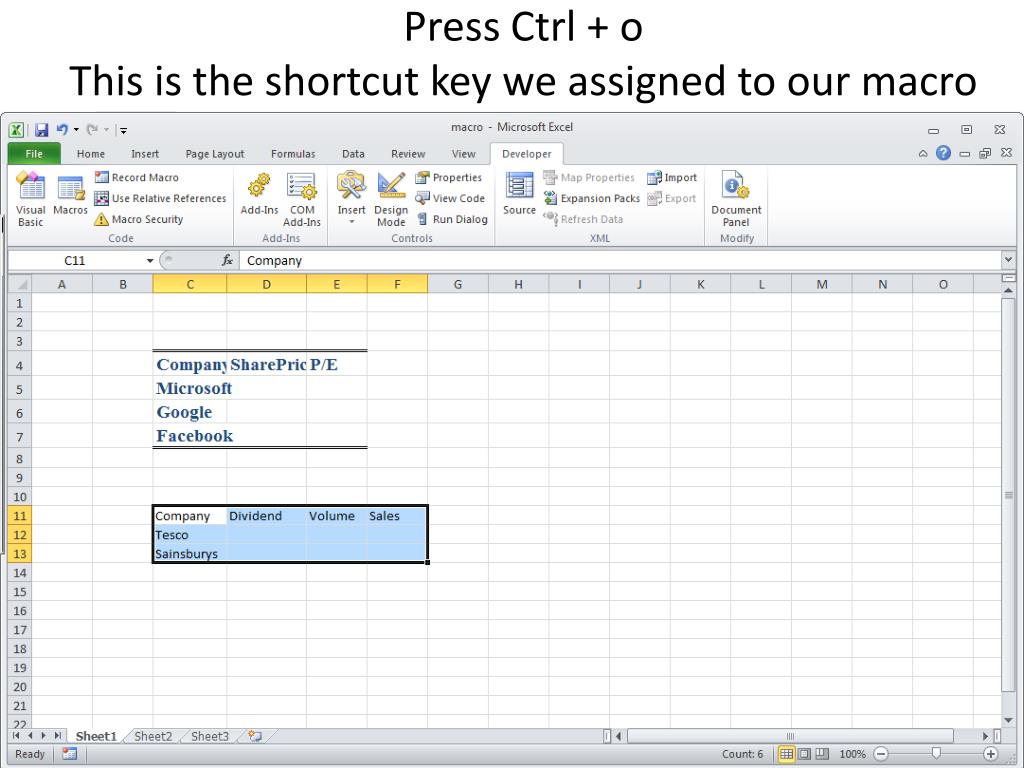Viewport: 1024px width, 768px height.
Task: Start Record Macro
Action: pos(136,177)
